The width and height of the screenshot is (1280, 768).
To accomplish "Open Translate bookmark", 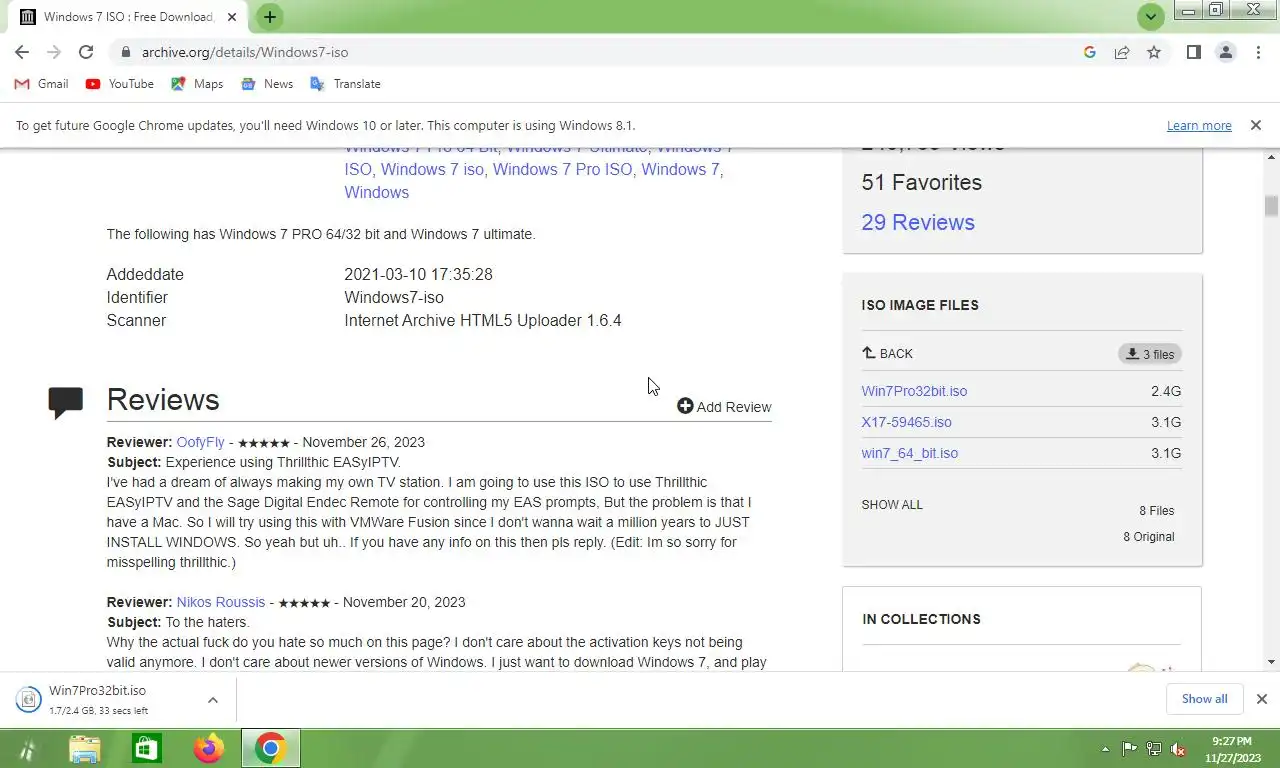I will tap(345, 84).
